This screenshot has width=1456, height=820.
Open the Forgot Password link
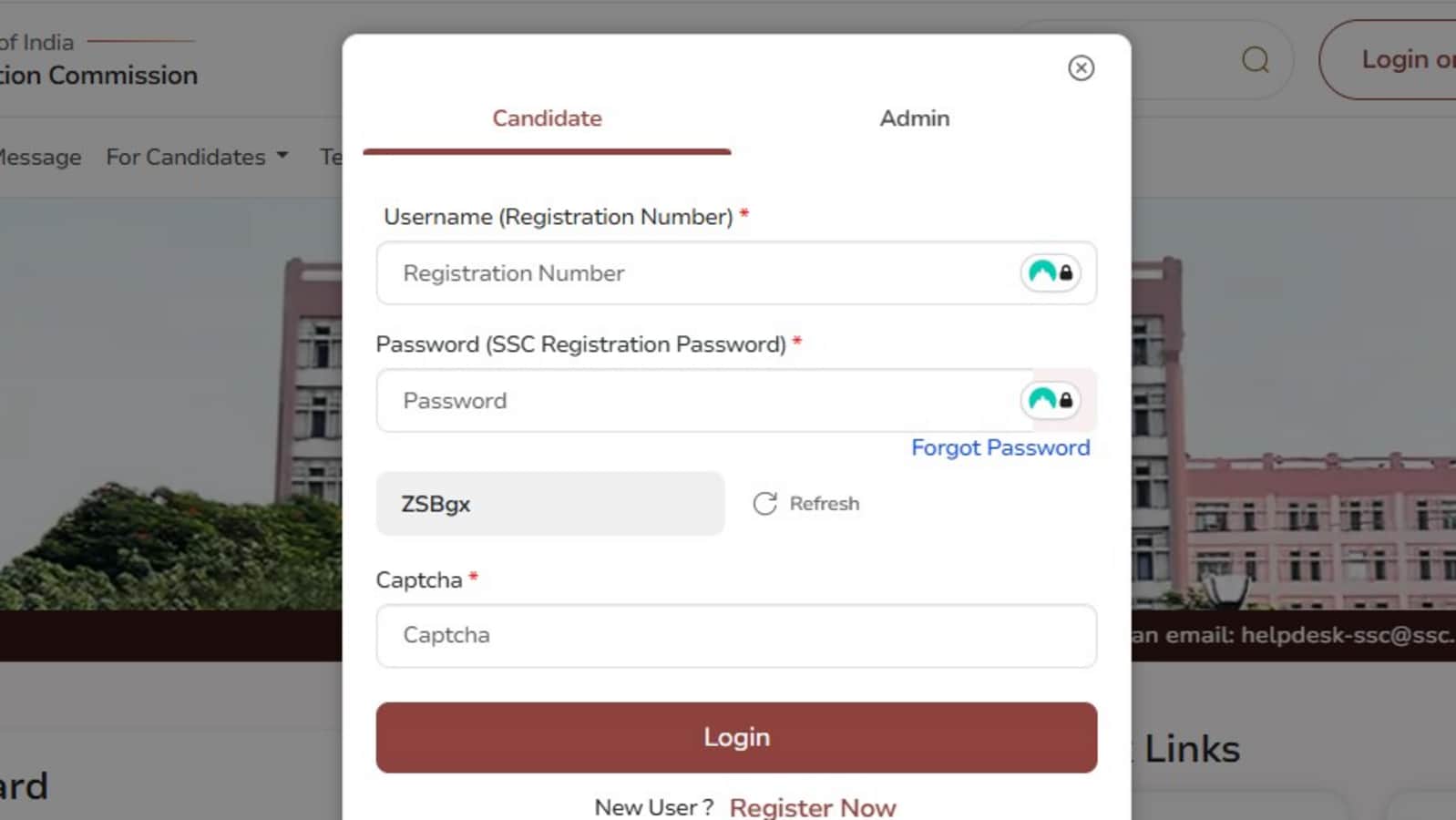pyautogui.click(x=1000, y=447)
